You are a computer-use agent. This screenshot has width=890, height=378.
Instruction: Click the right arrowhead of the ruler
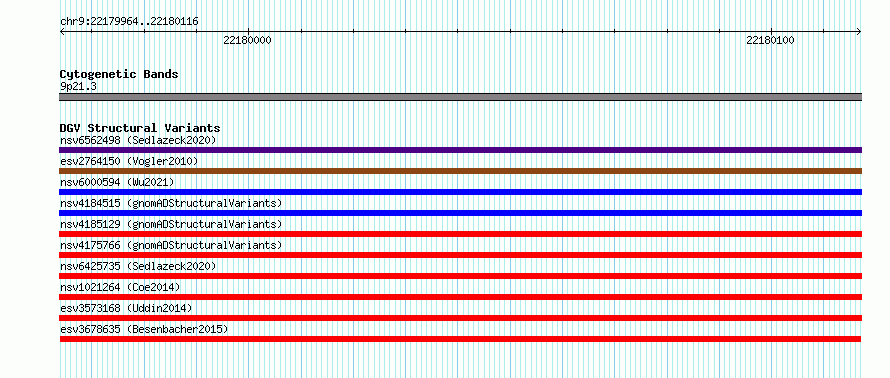858,31
